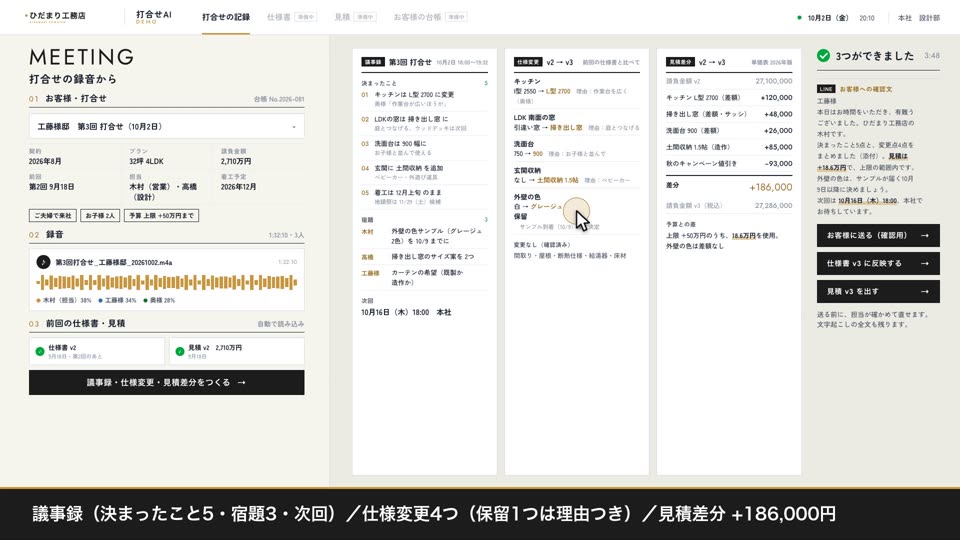Click the 自動で読み込み label
Screen dimensions: 960x540
(280, 324)
